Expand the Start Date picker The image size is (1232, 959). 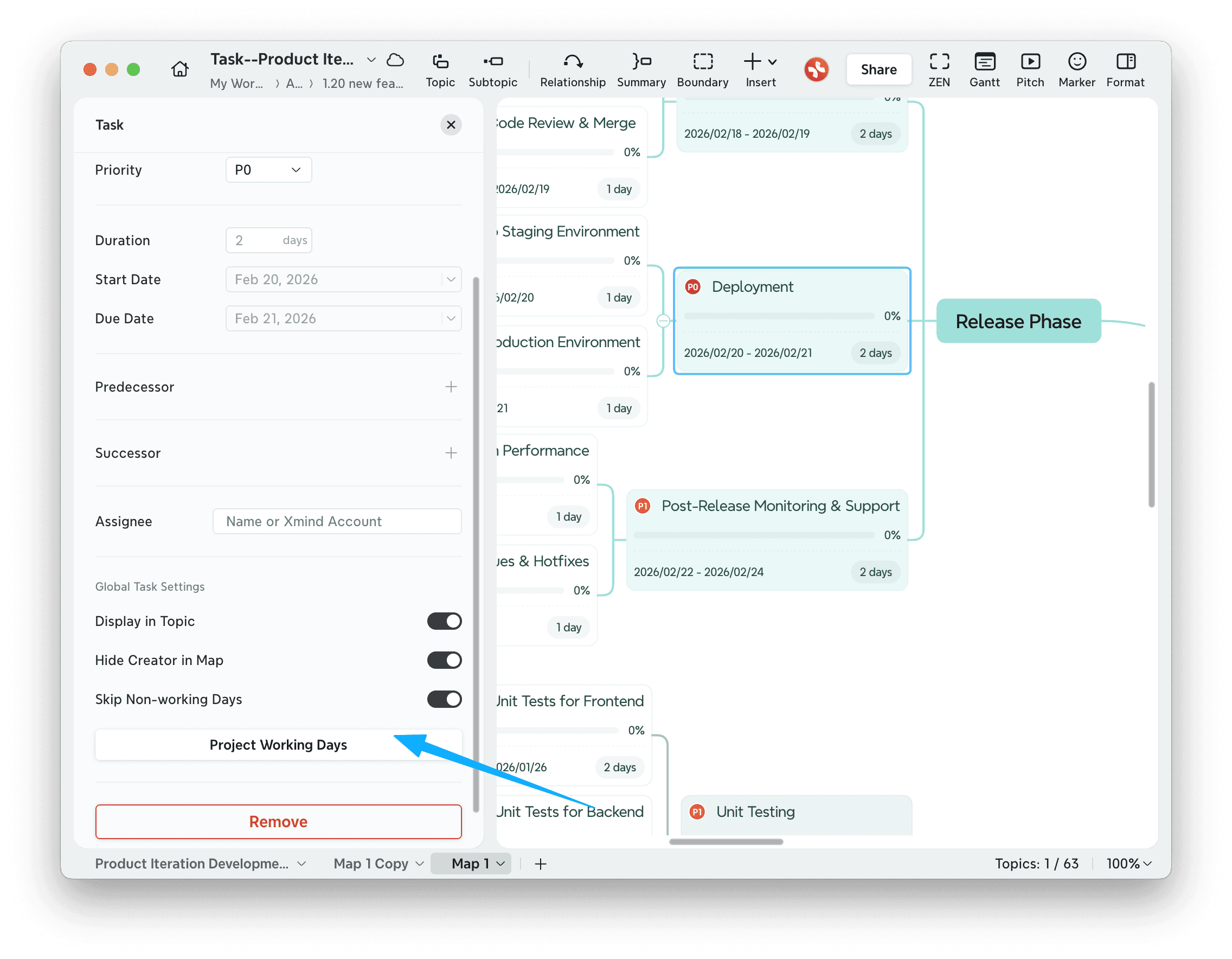(451, 279)
